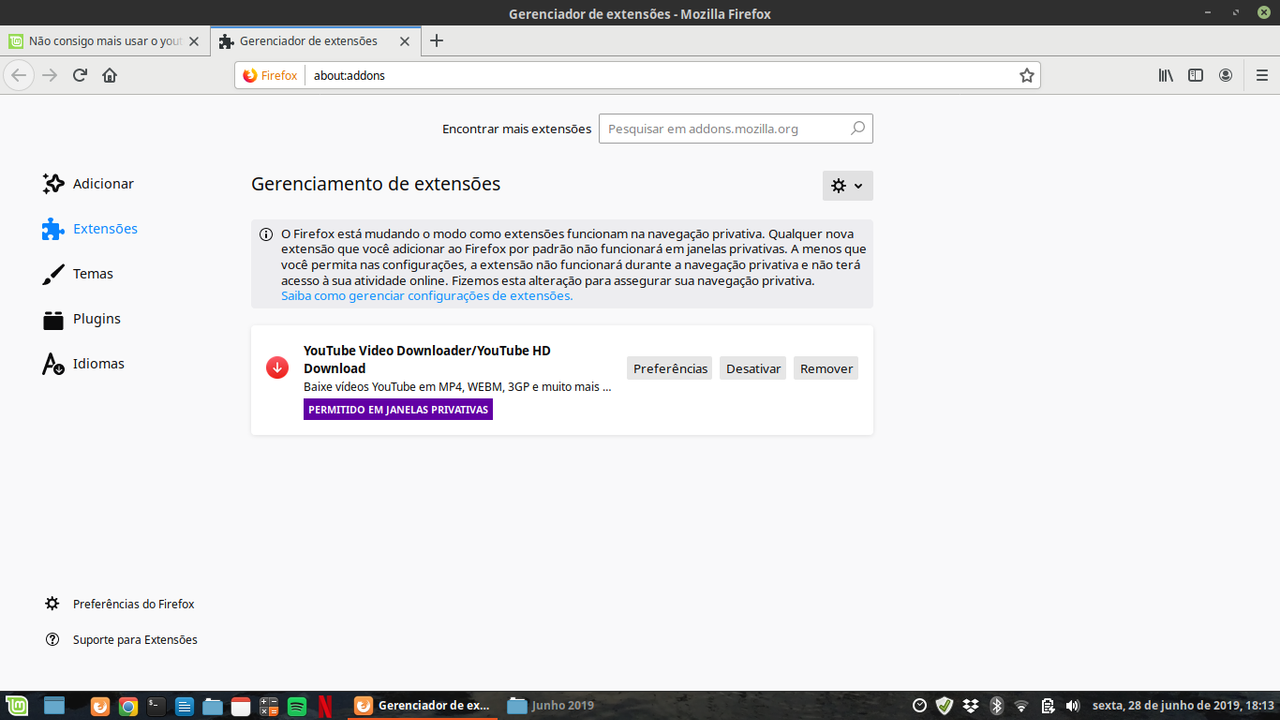Open the Library icon in the toolbar
The width and height of the screenshot is (1280, 720).
point(1166,75)
